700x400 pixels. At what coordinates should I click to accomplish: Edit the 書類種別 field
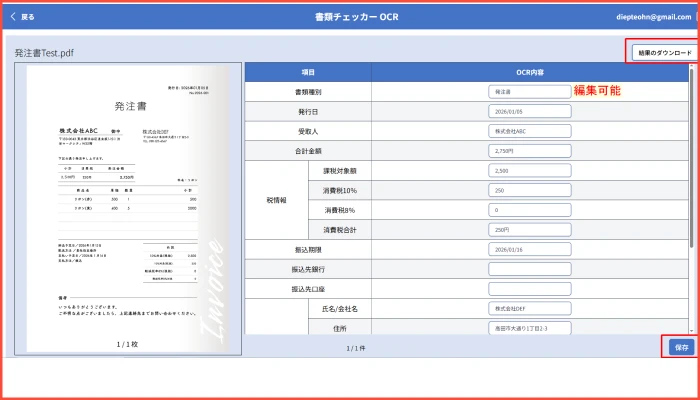tap(529, 91)
